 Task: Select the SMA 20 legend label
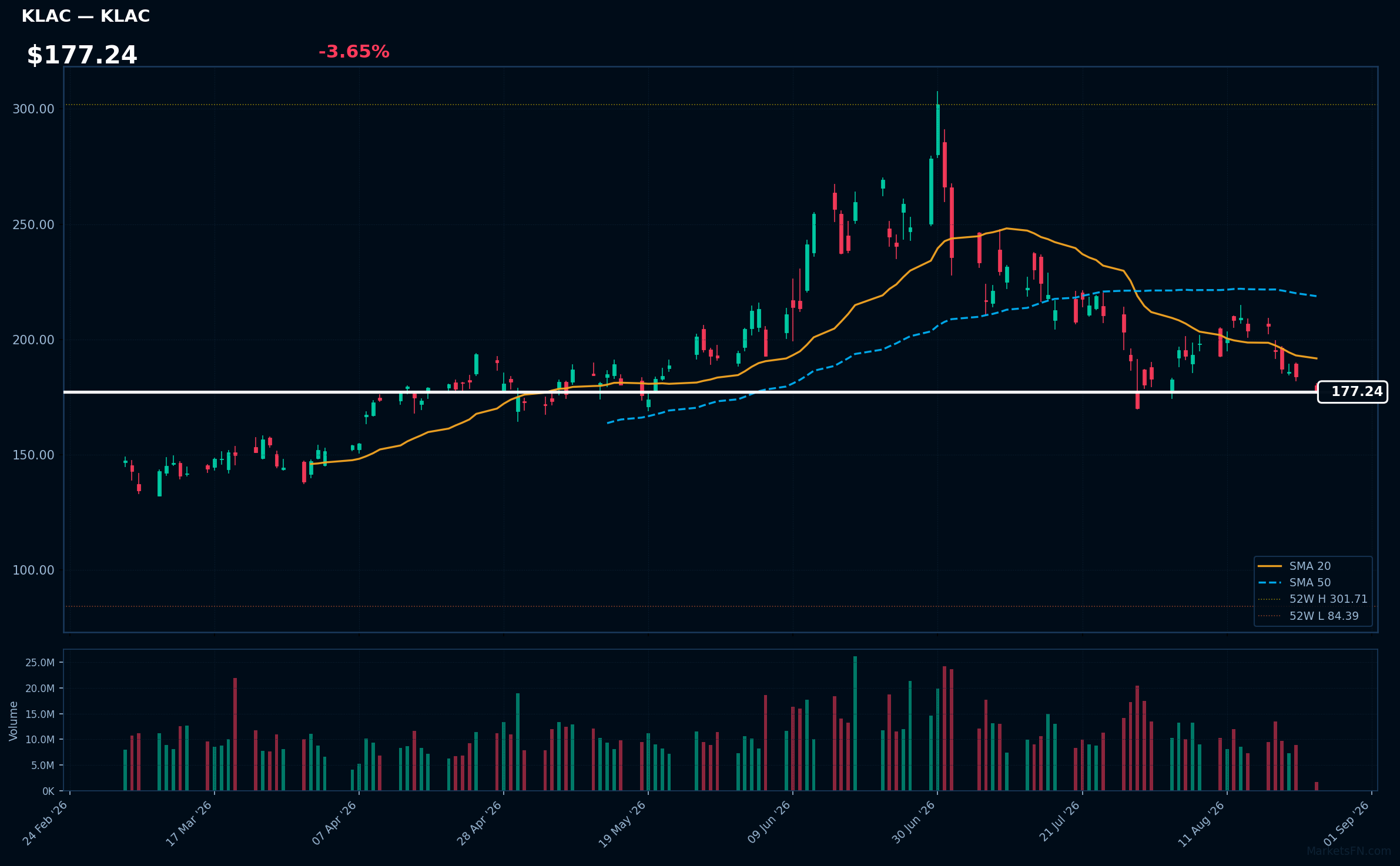point(1310,566)
